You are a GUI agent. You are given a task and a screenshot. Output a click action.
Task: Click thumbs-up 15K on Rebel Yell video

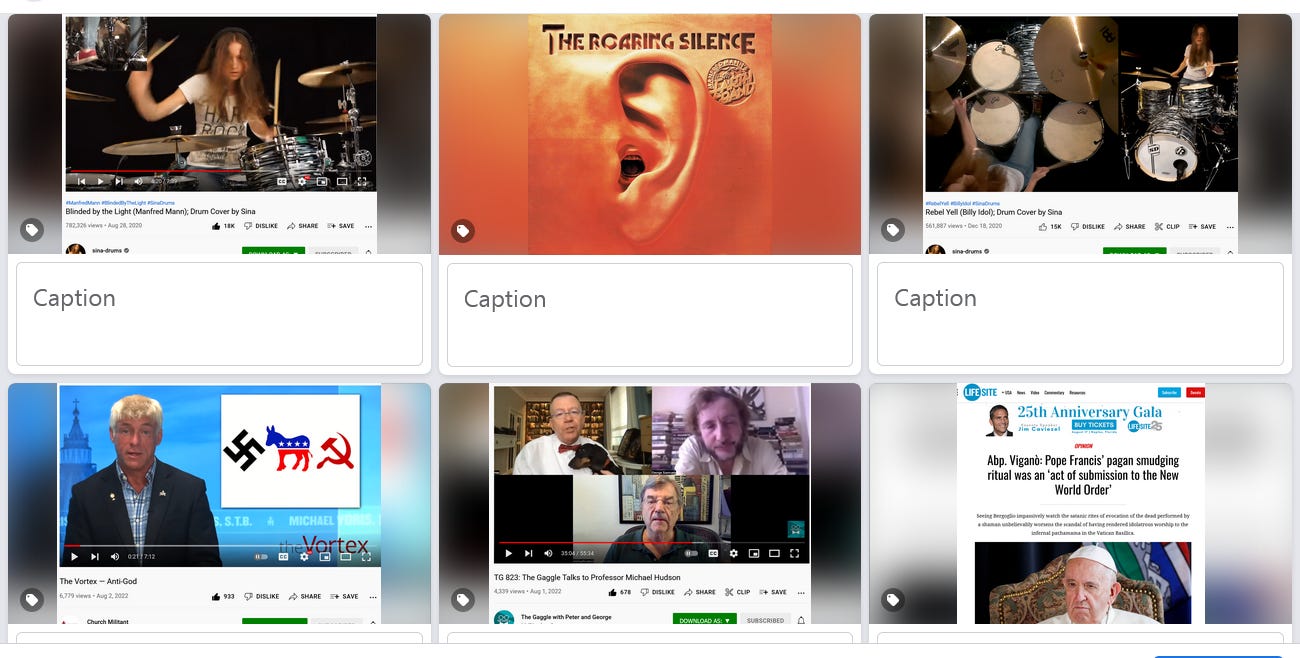tap(1050, 227)
